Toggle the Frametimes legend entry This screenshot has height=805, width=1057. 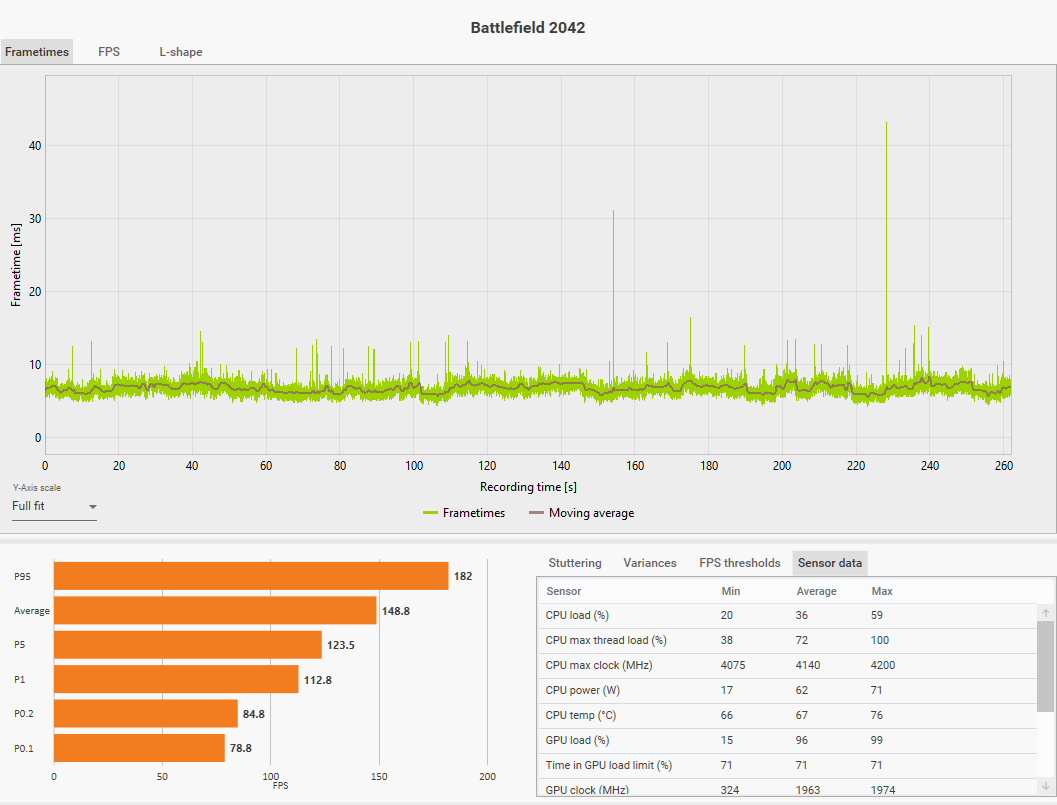coord(464,513)
